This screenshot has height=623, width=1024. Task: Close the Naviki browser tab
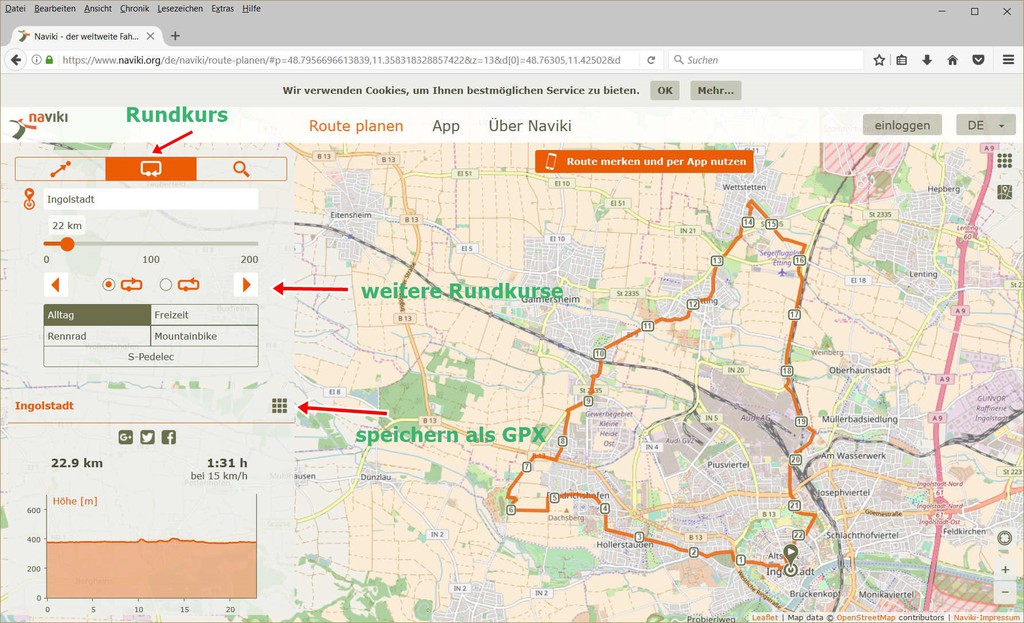(x=150, y=36)
